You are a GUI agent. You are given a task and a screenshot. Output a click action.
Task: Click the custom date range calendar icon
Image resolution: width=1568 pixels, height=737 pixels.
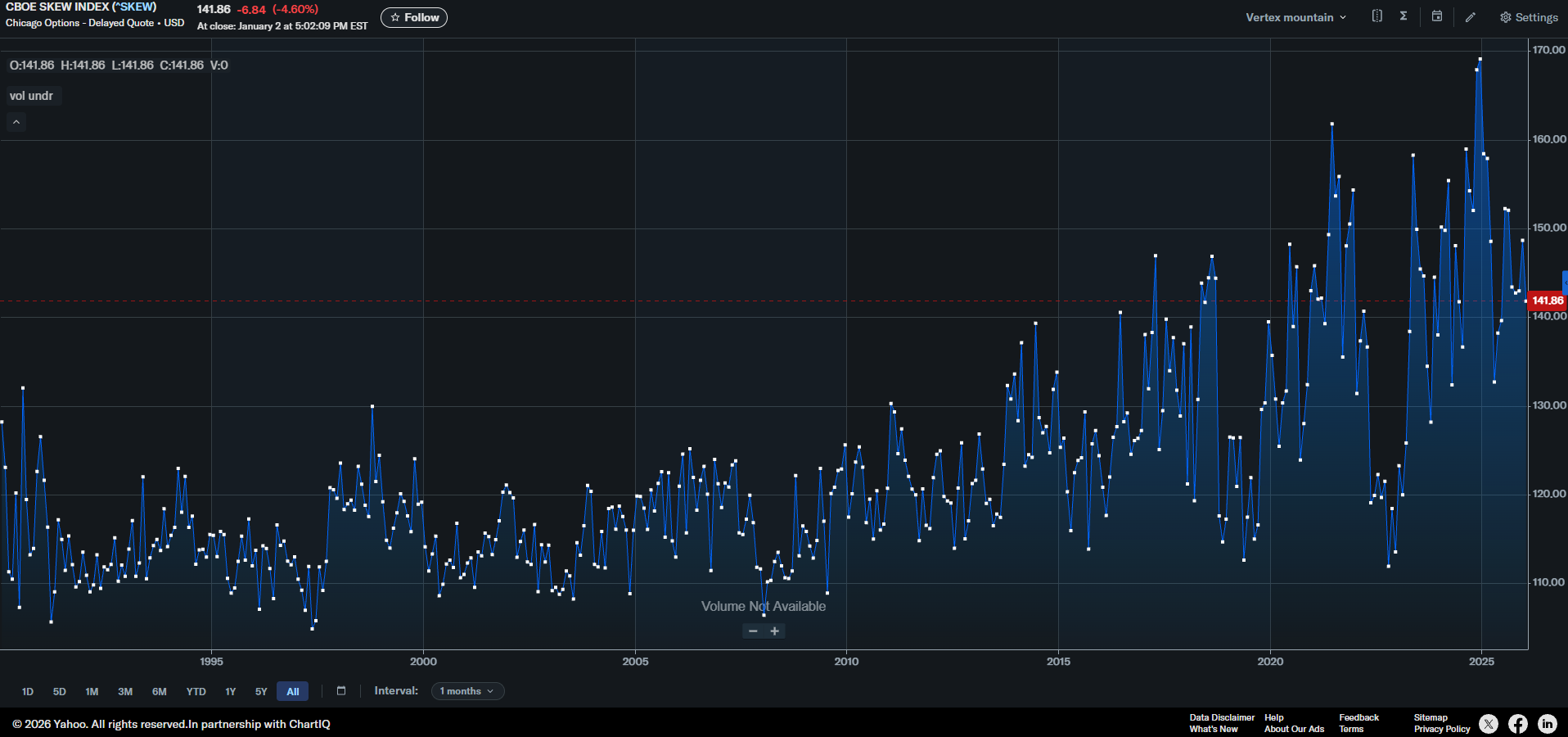coord(341,691)
